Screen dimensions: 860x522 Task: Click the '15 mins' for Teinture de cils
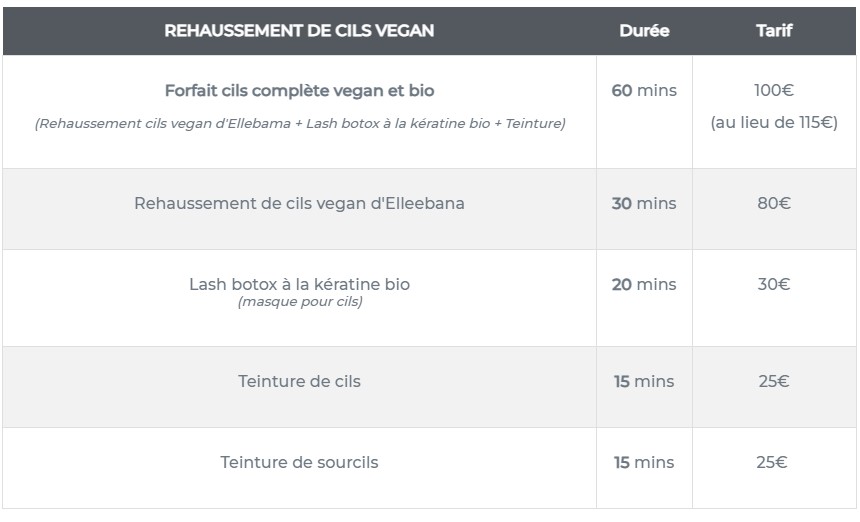click(644, 382)
